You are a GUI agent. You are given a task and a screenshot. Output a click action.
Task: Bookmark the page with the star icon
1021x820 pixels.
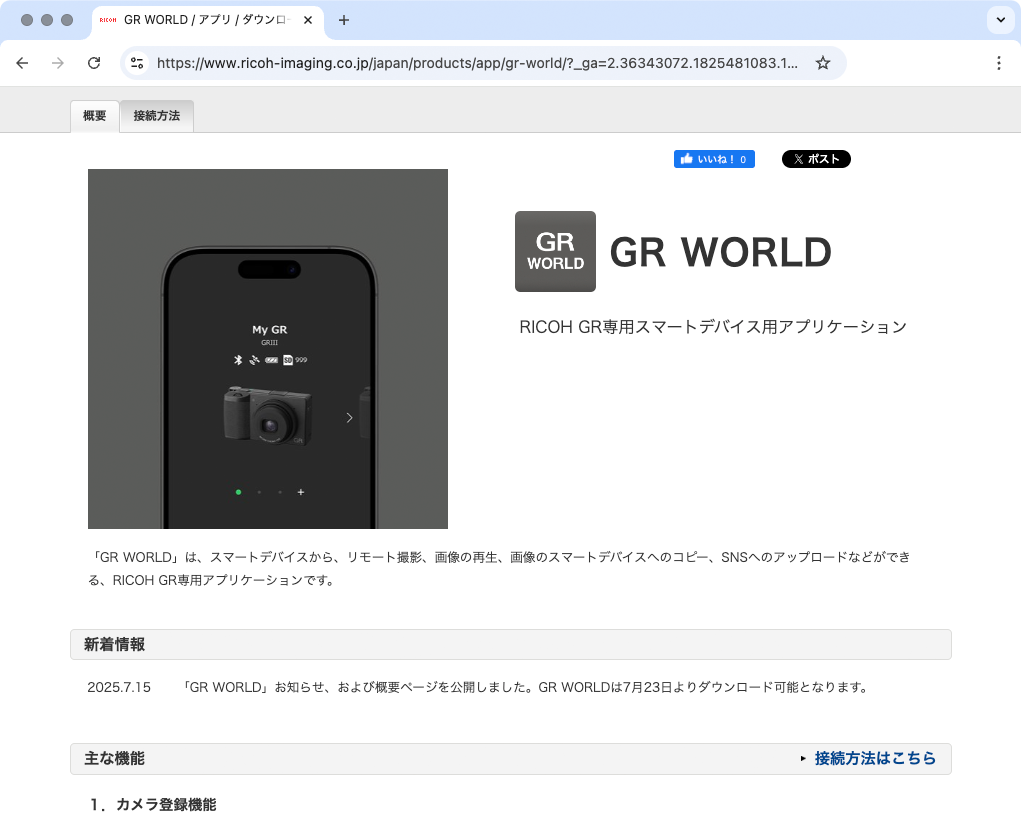point(823,63)
